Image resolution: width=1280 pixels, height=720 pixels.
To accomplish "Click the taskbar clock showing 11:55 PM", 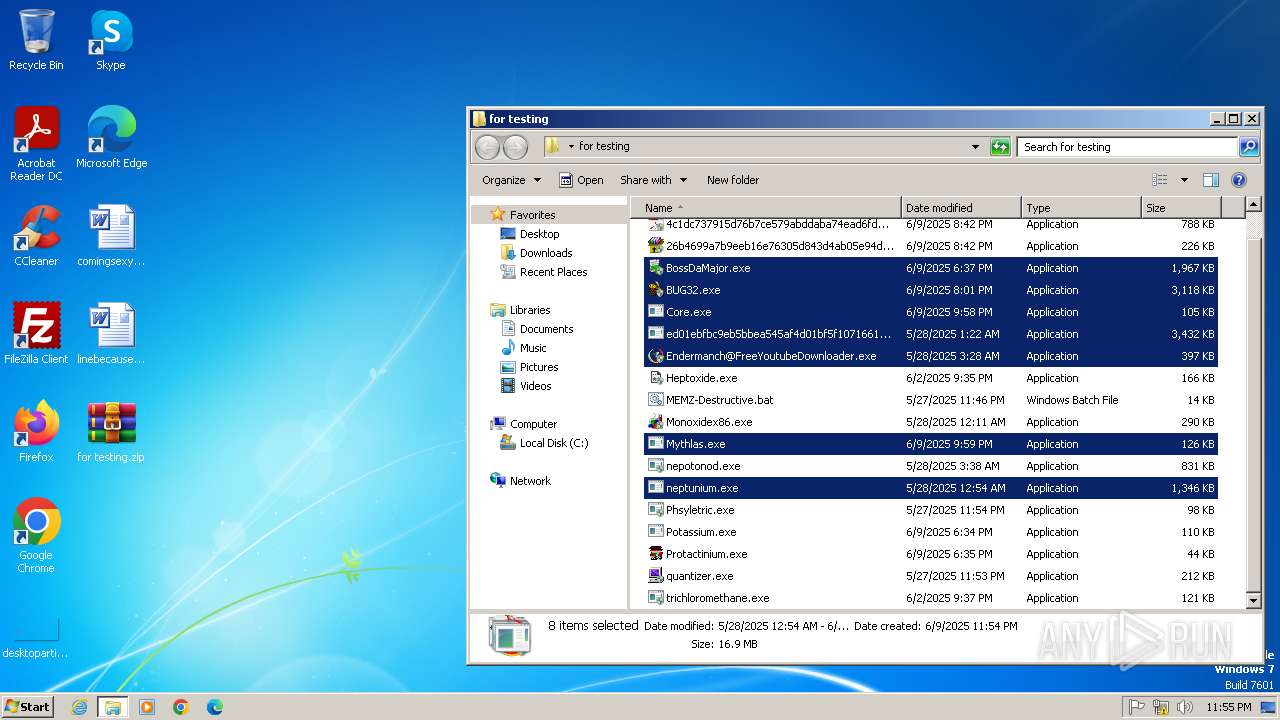I will [1228, 707].
